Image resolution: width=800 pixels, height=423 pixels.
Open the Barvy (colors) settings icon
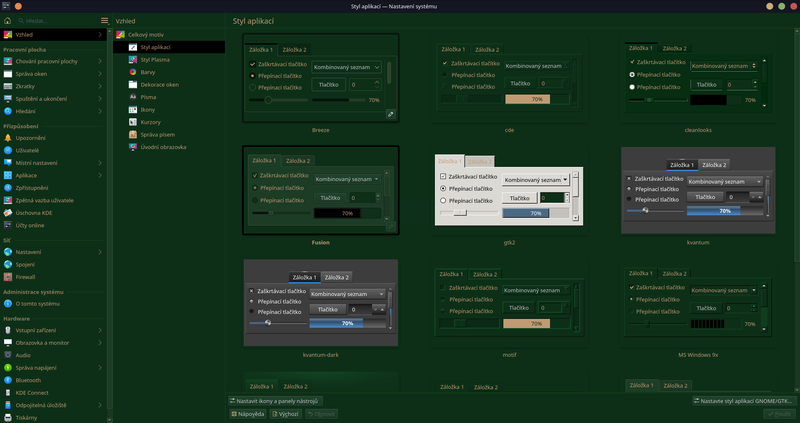coord(133,72)
